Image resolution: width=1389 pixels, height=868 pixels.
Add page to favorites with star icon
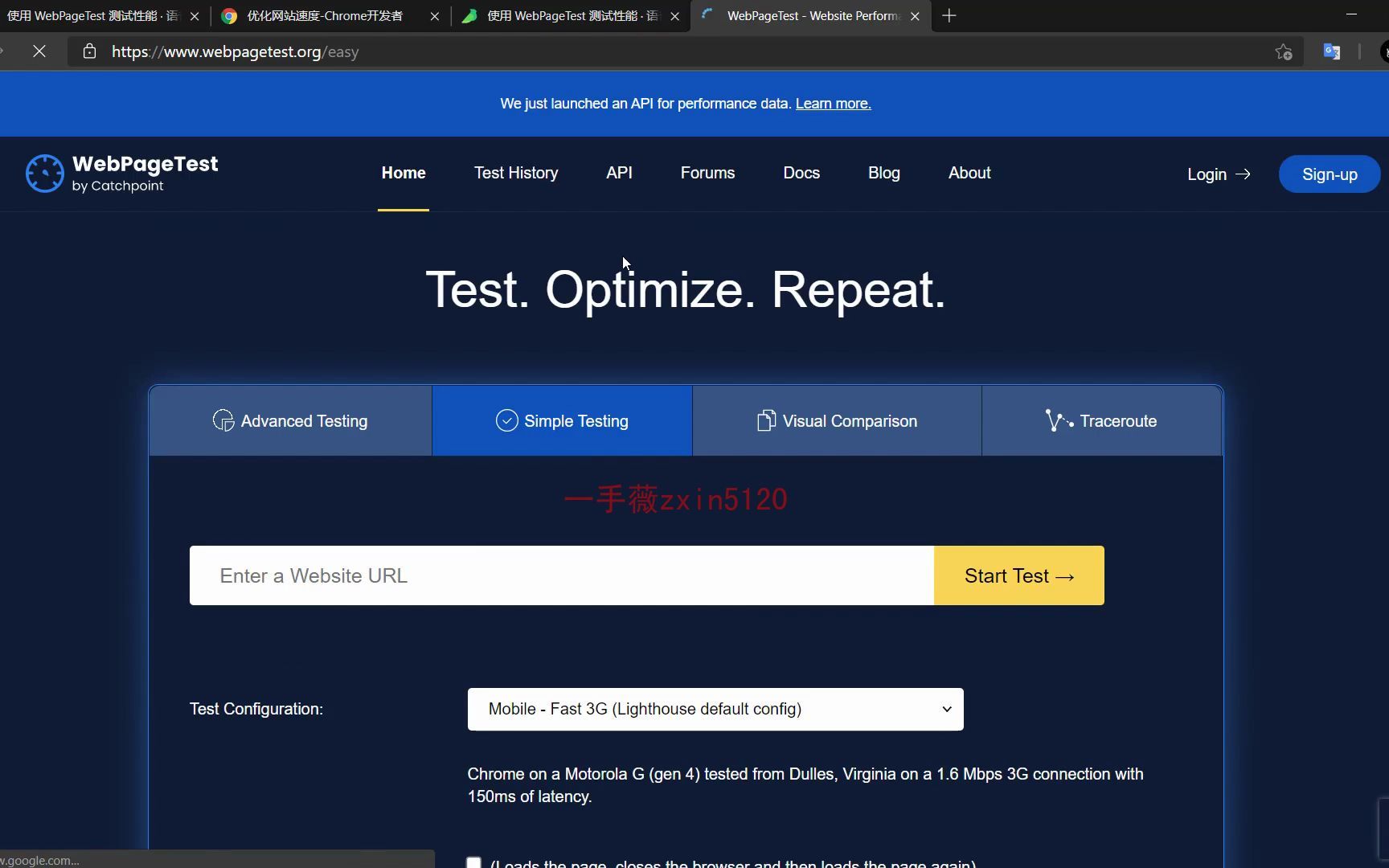point(1284,52)
